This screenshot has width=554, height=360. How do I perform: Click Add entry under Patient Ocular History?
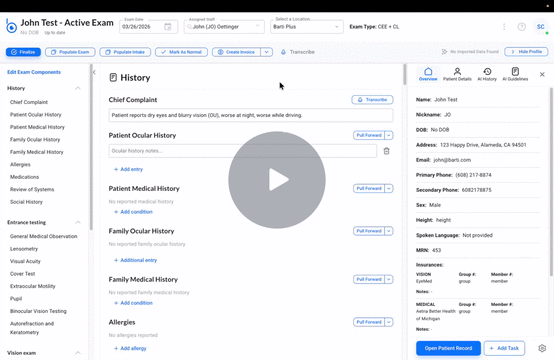[x=128, y=169]
